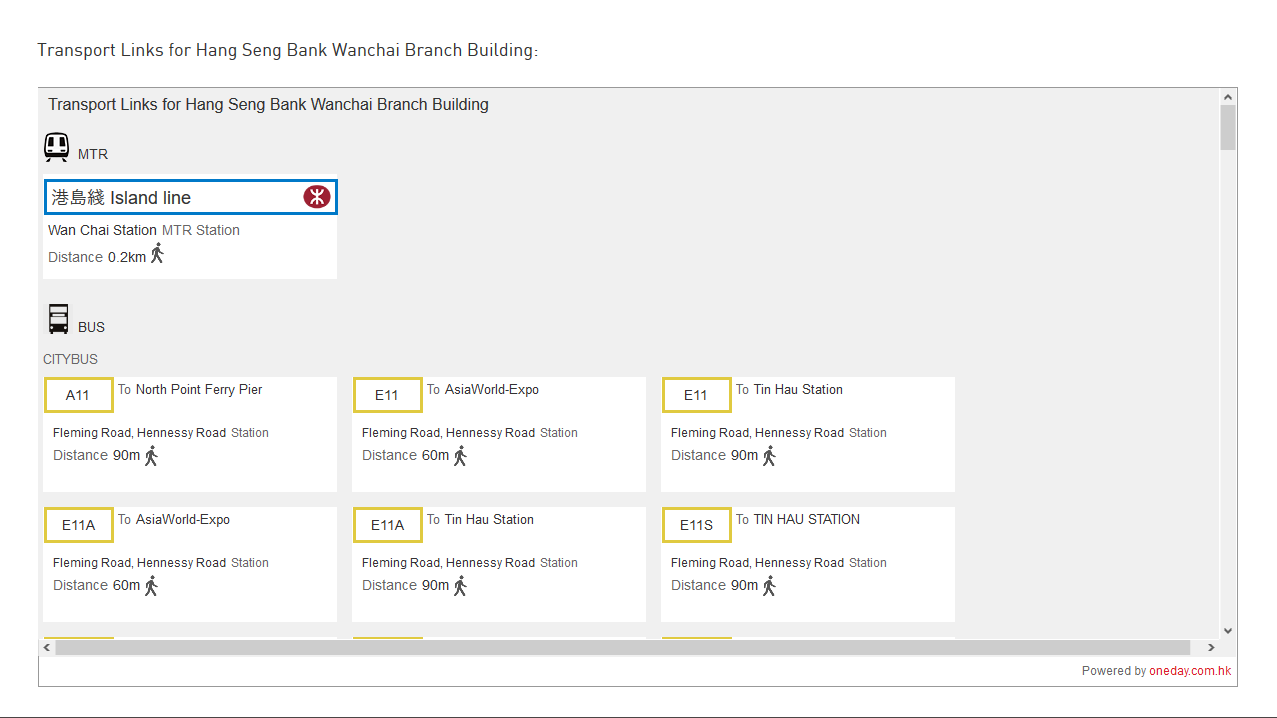
Task: Click the top page 'Transport Links' heading
Action: [288, 50]
